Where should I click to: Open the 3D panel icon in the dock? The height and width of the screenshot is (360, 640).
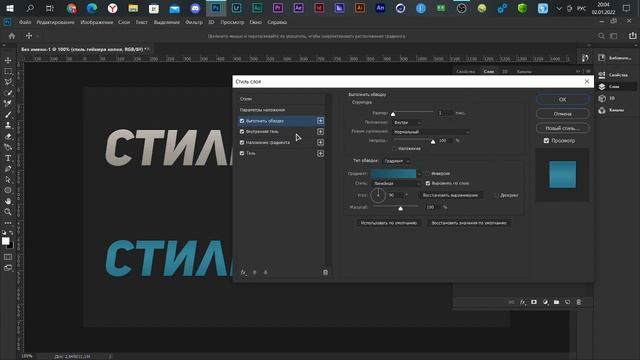pos(602,98)
